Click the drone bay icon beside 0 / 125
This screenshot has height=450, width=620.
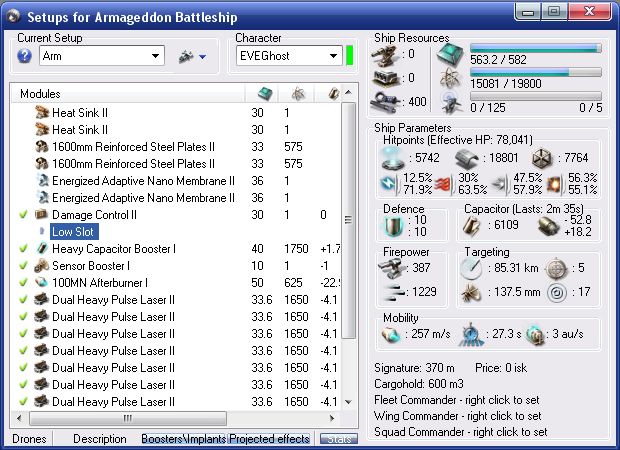(452, 103)
